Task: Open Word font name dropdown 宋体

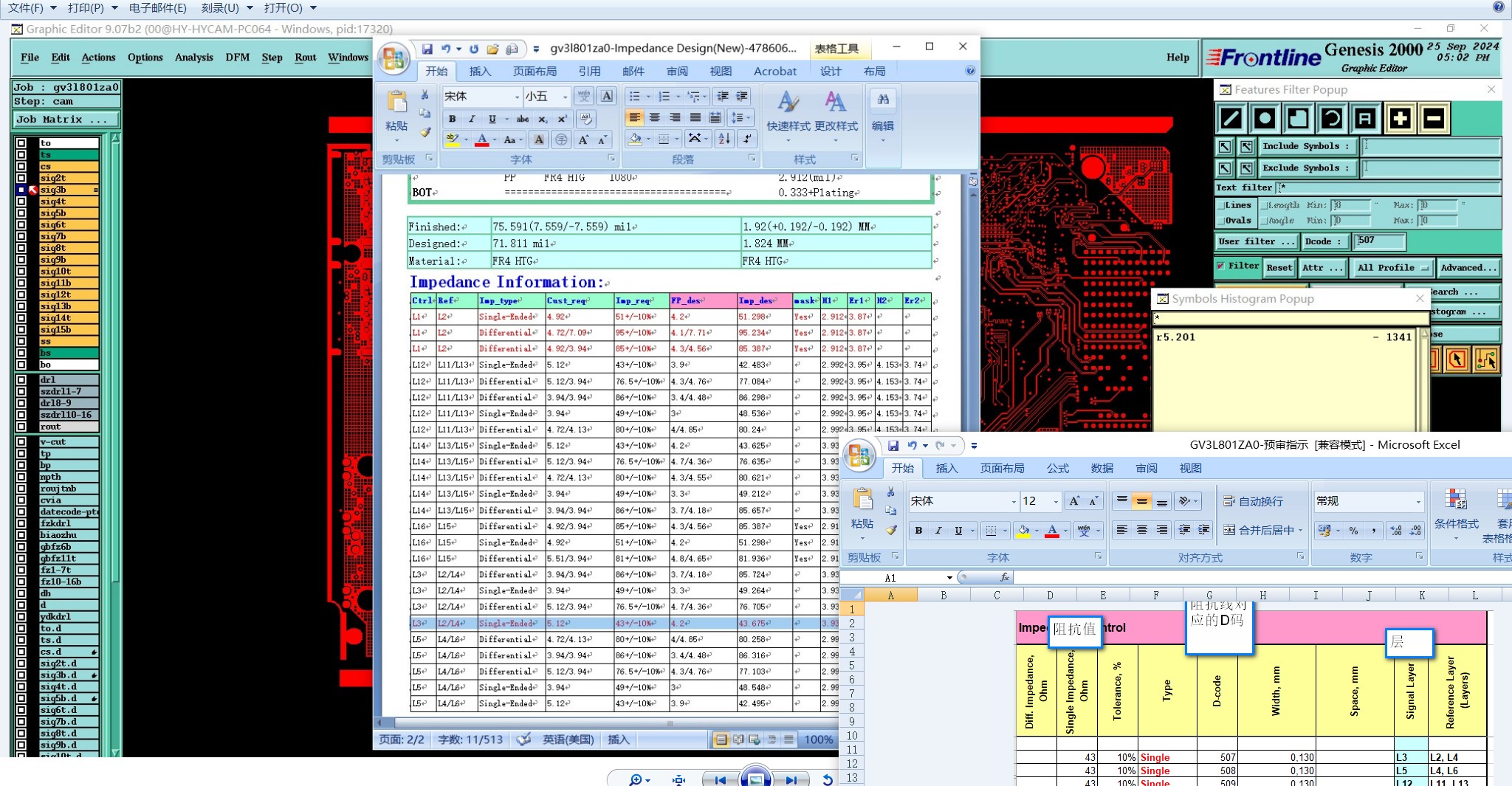Action: [517, 97]
